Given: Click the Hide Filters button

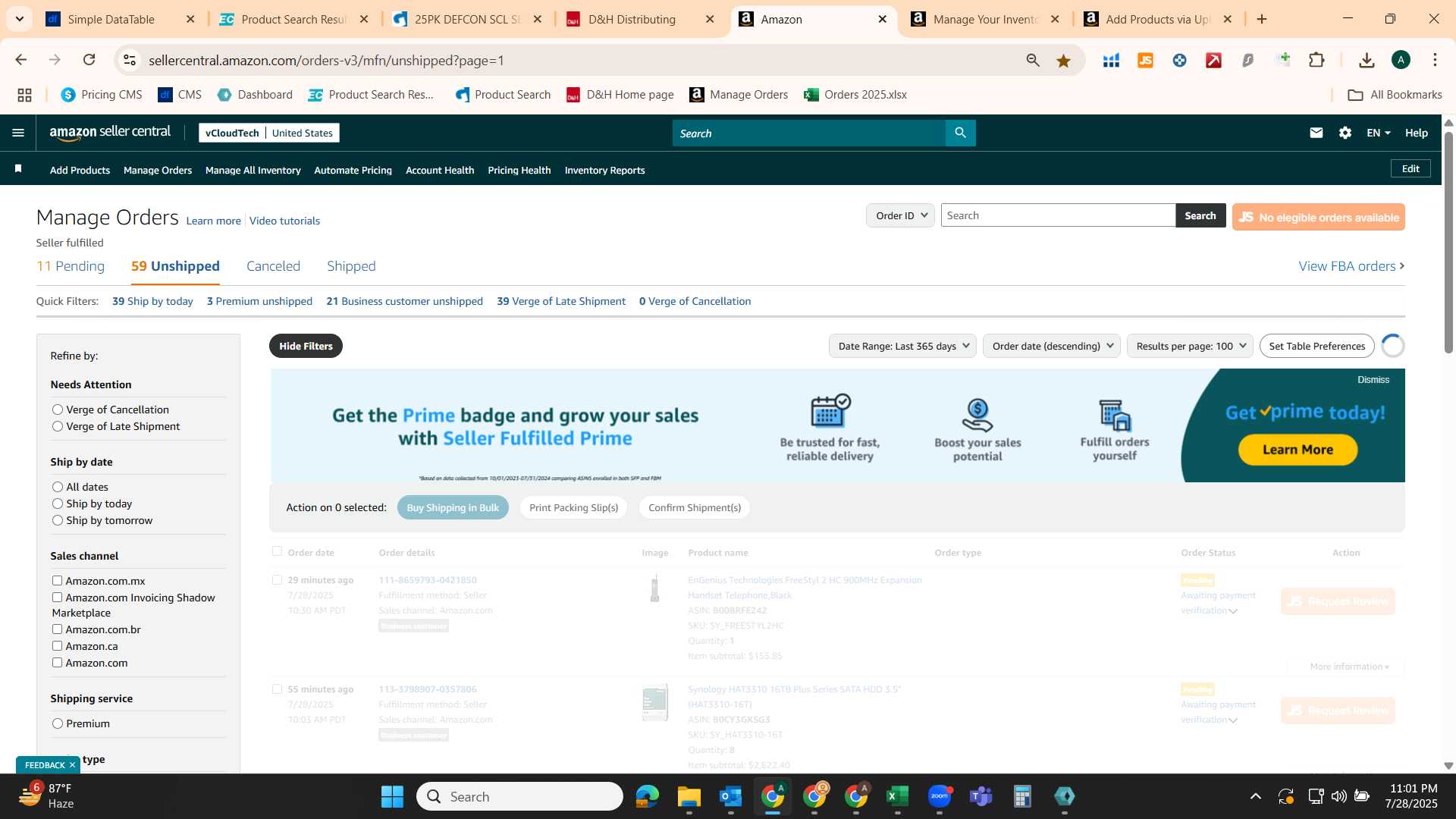Looking at the screenshot, I should [x=306, y=346].
